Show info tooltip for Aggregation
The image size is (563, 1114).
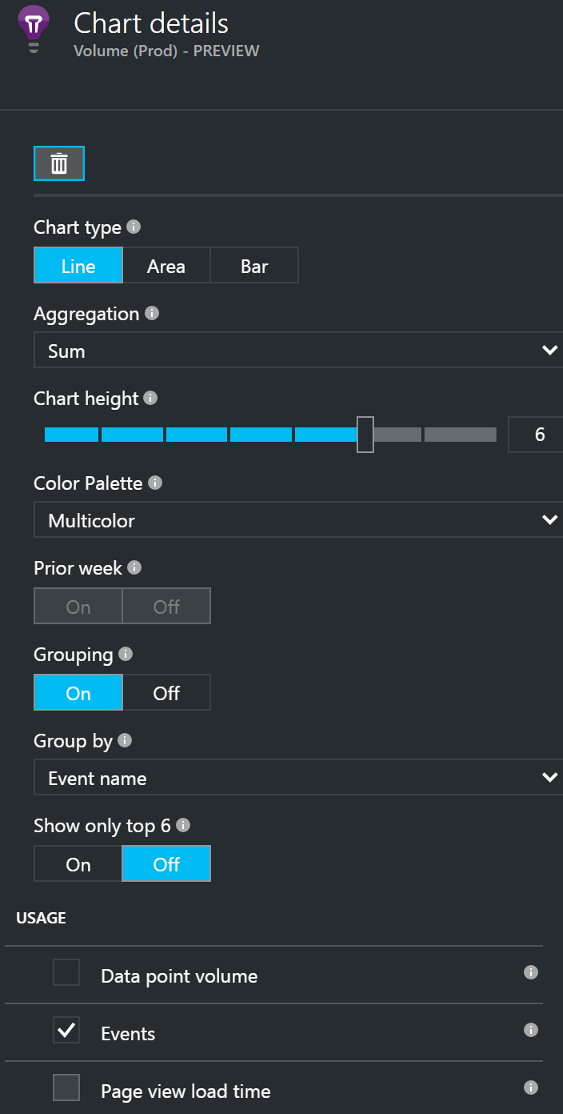(x=151, y=313)
